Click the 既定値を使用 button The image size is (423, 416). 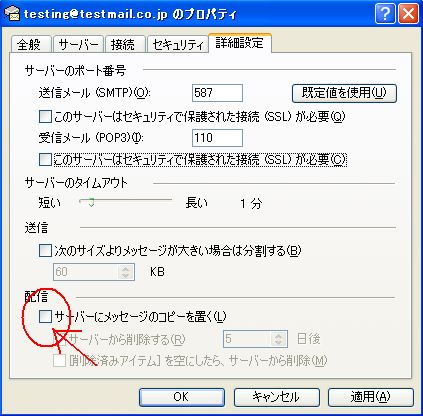pyautogui.click(x=344, y=93)
